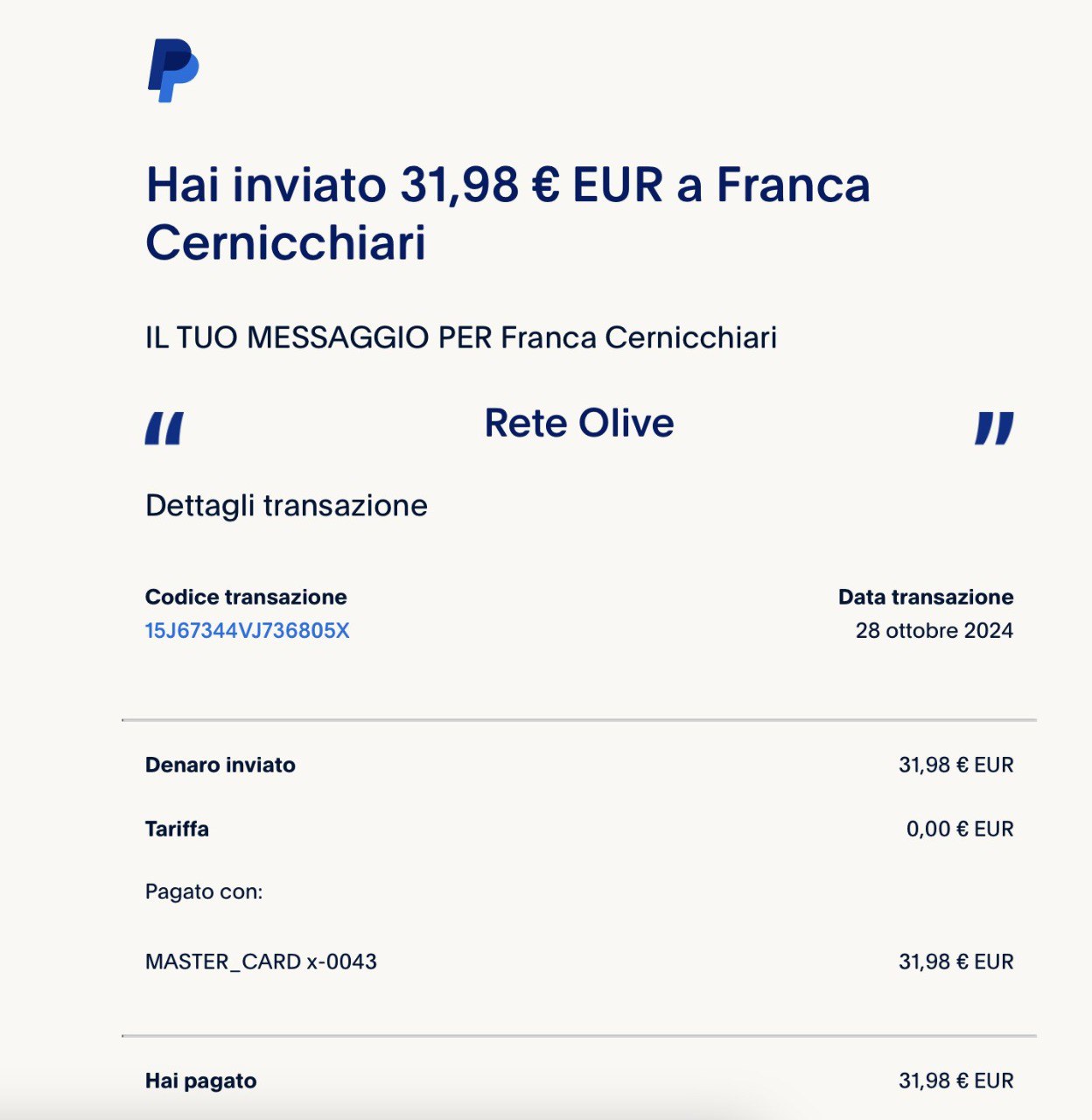Select the Hai pagato total amount
Image resolution: width=1092 pixels, height=1120 pixels.
pos(955,1081)
